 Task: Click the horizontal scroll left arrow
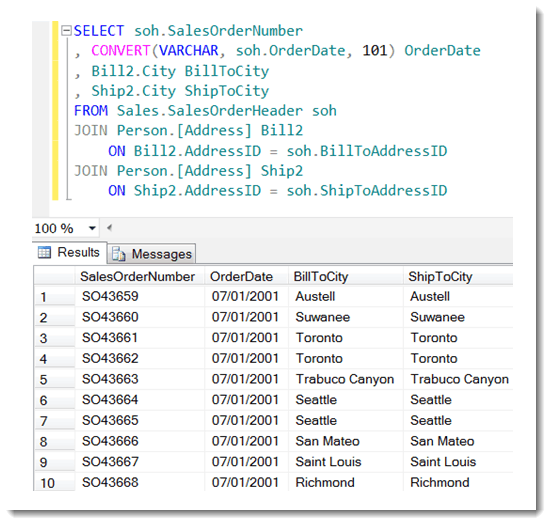pos(110,228)
